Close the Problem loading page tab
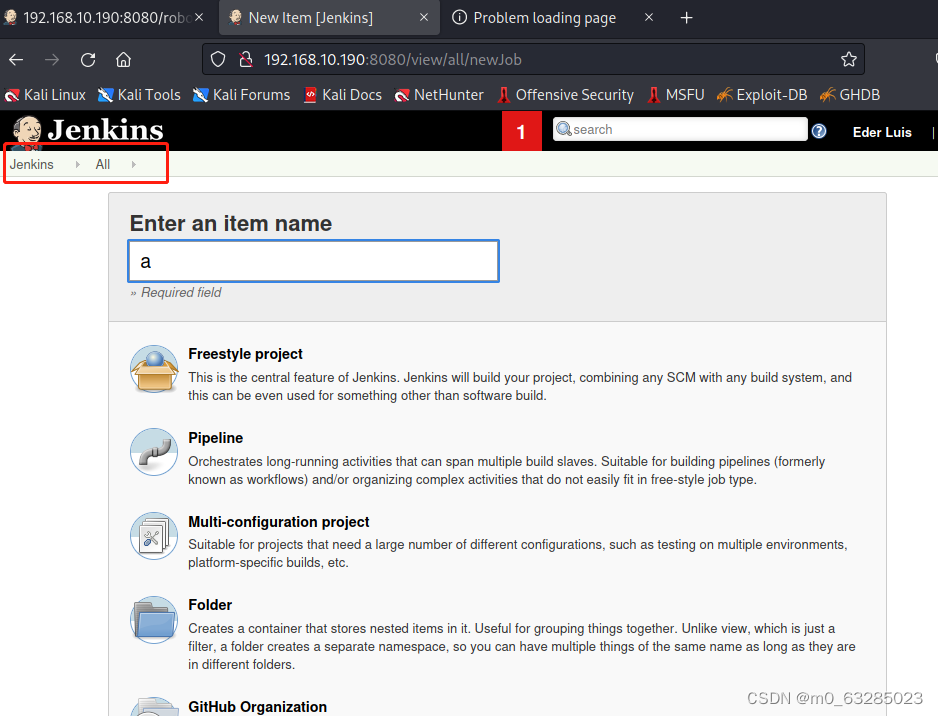Image resolution: width=938 pixels, height=716 pixels. (x=648, y=17)
